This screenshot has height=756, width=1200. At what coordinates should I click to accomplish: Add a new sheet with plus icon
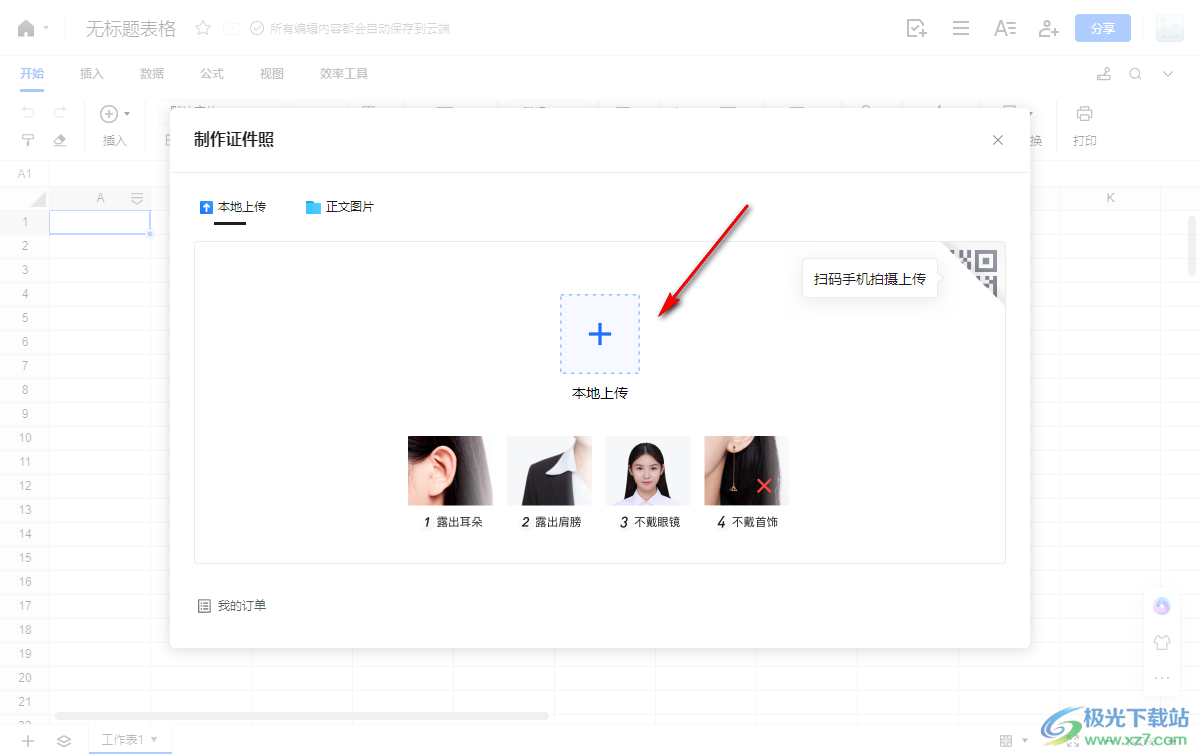(x=28, y=741)
